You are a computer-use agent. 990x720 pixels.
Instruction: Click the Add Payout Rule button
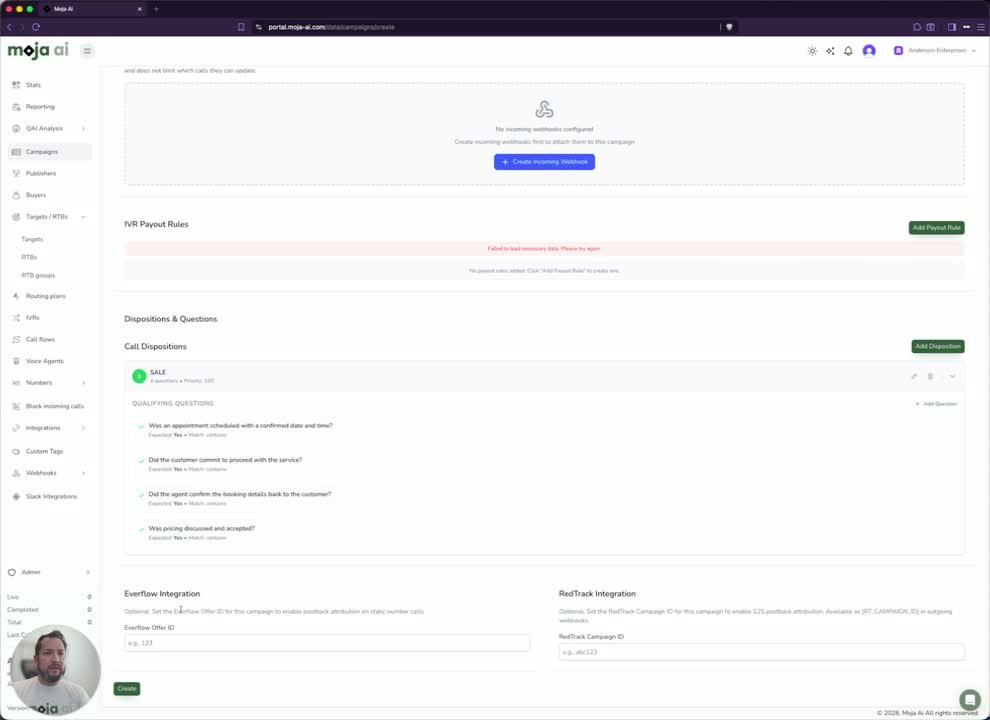coord(936,227)
